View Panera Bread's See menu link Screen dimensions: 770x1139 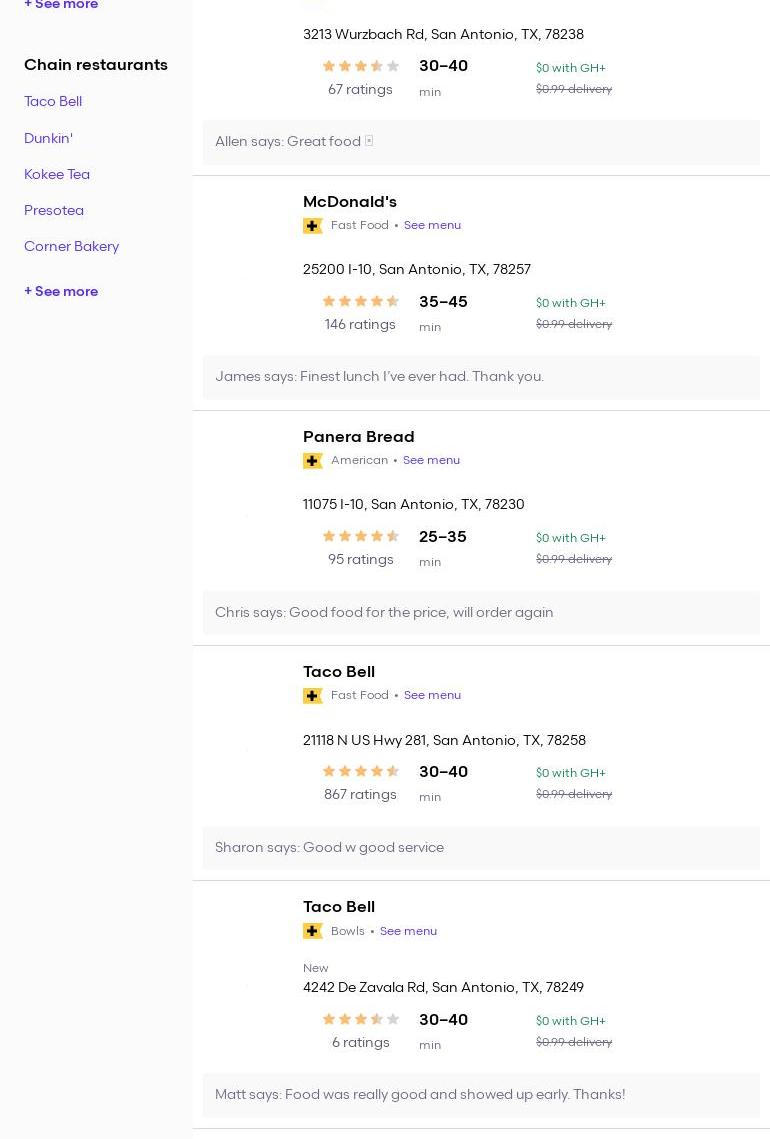(x=431, y=460)
